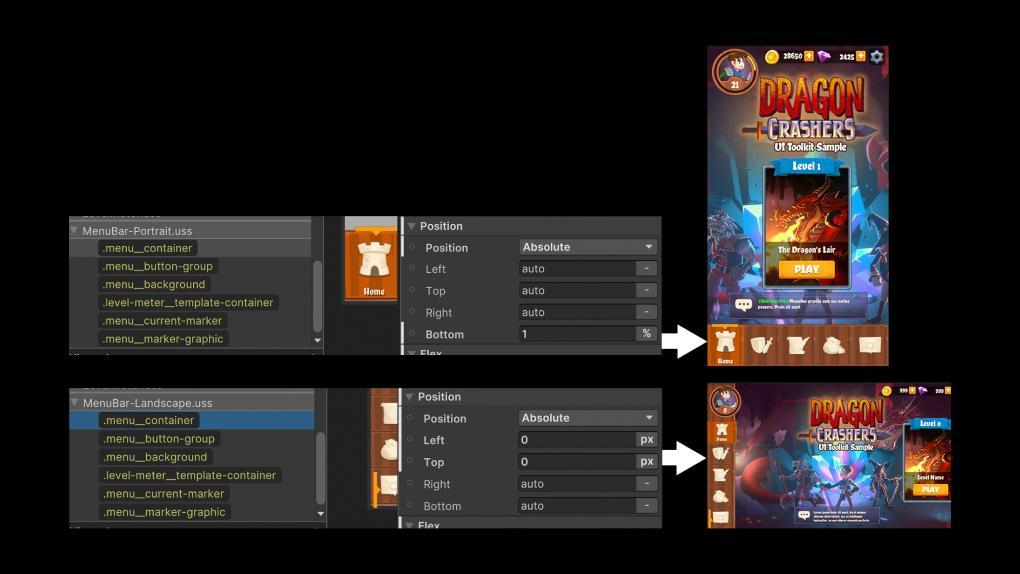The width and height of the screenshot is (1020, 574).
Task: Select the mail icon in landscape sidebar
Action: point(721,518)
